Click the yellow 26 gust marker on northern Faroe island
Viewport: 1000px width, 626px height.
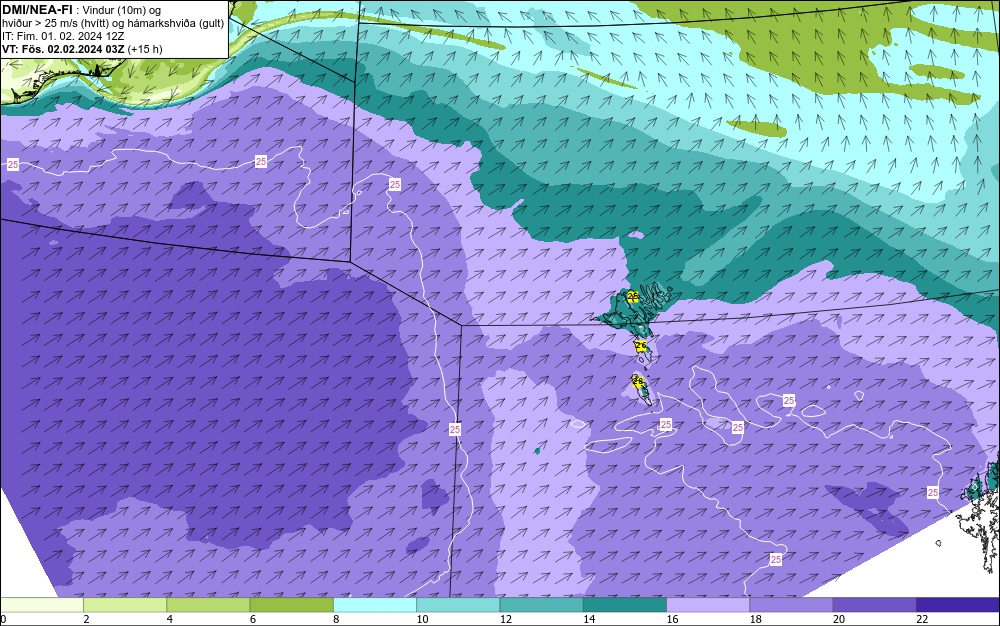633,296
